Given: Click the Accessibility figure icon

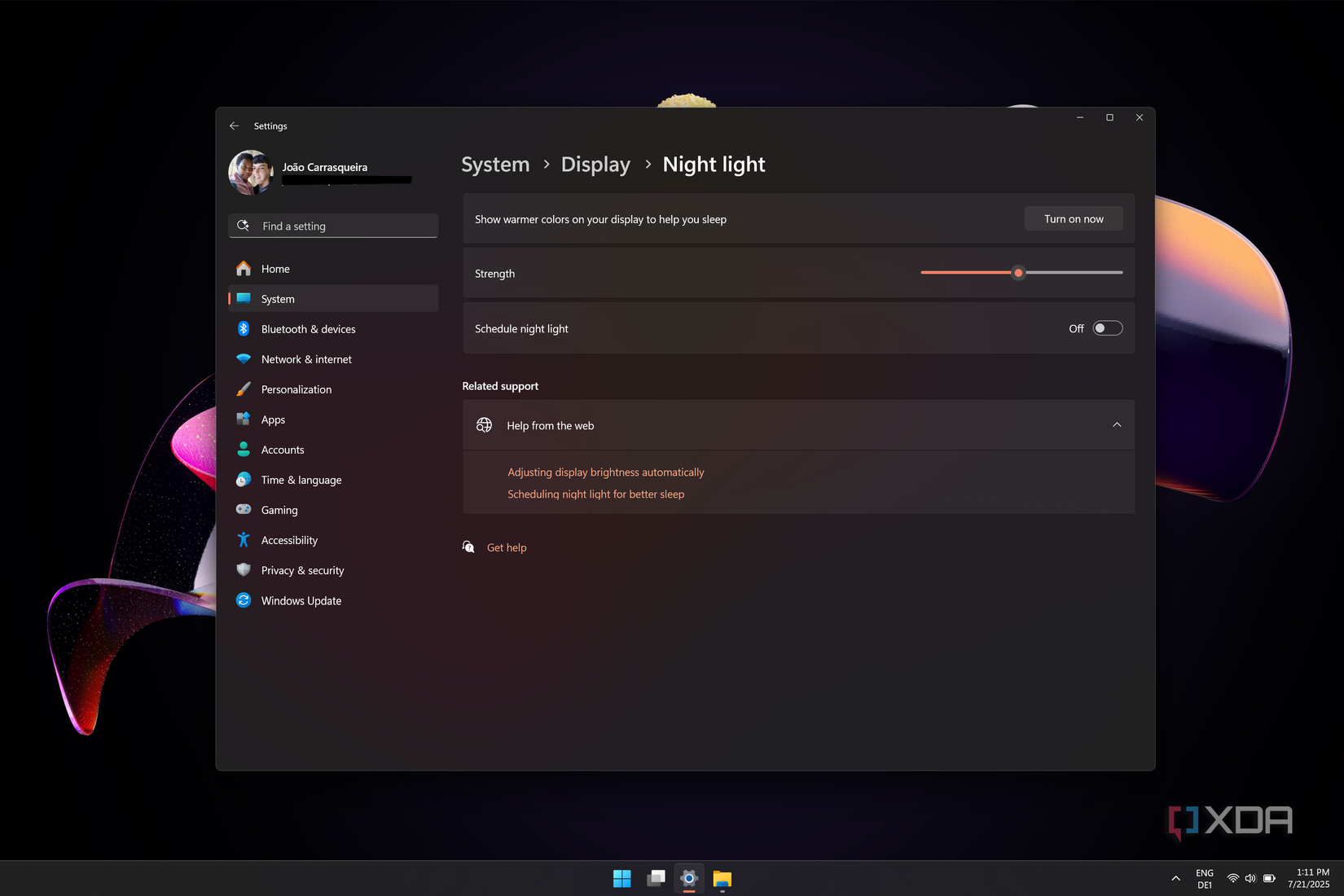Looking at the screenshot, I should click(244, 540).
